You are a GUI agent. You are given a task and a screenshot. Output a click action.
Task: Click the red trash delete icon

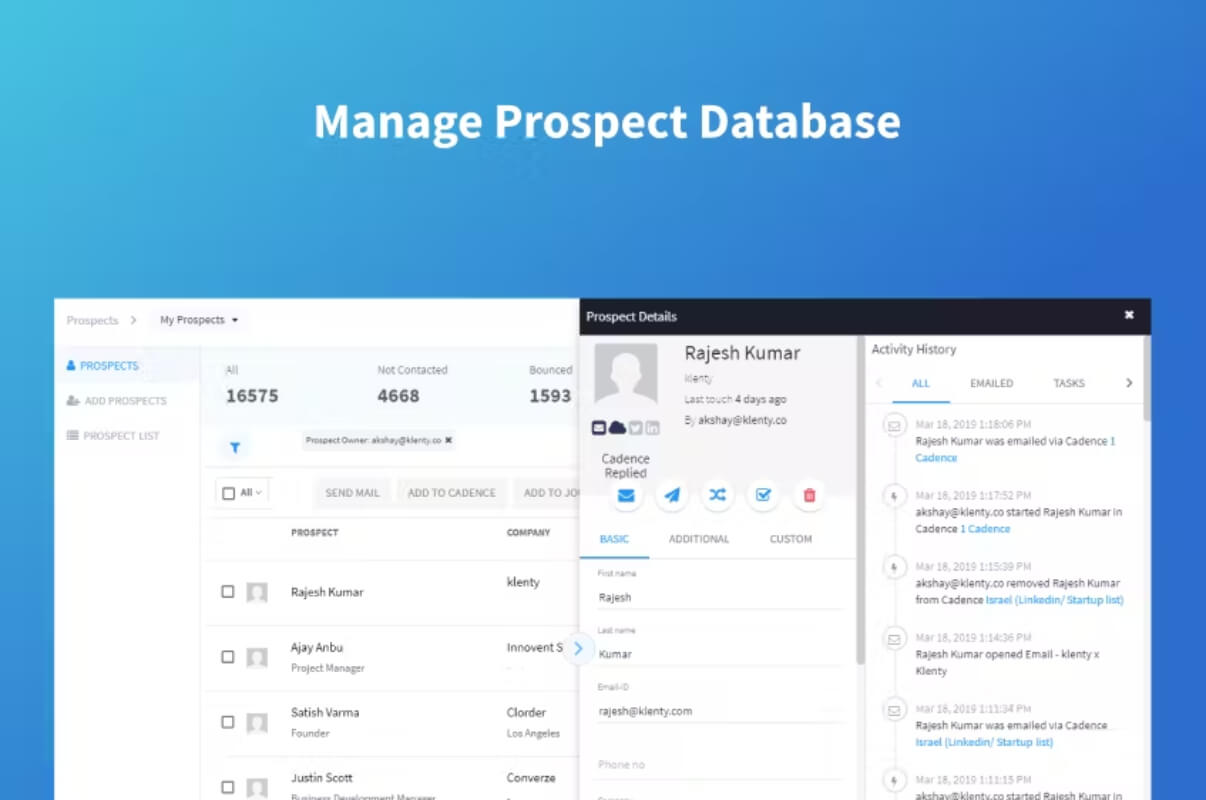click(x=809, y=495)
